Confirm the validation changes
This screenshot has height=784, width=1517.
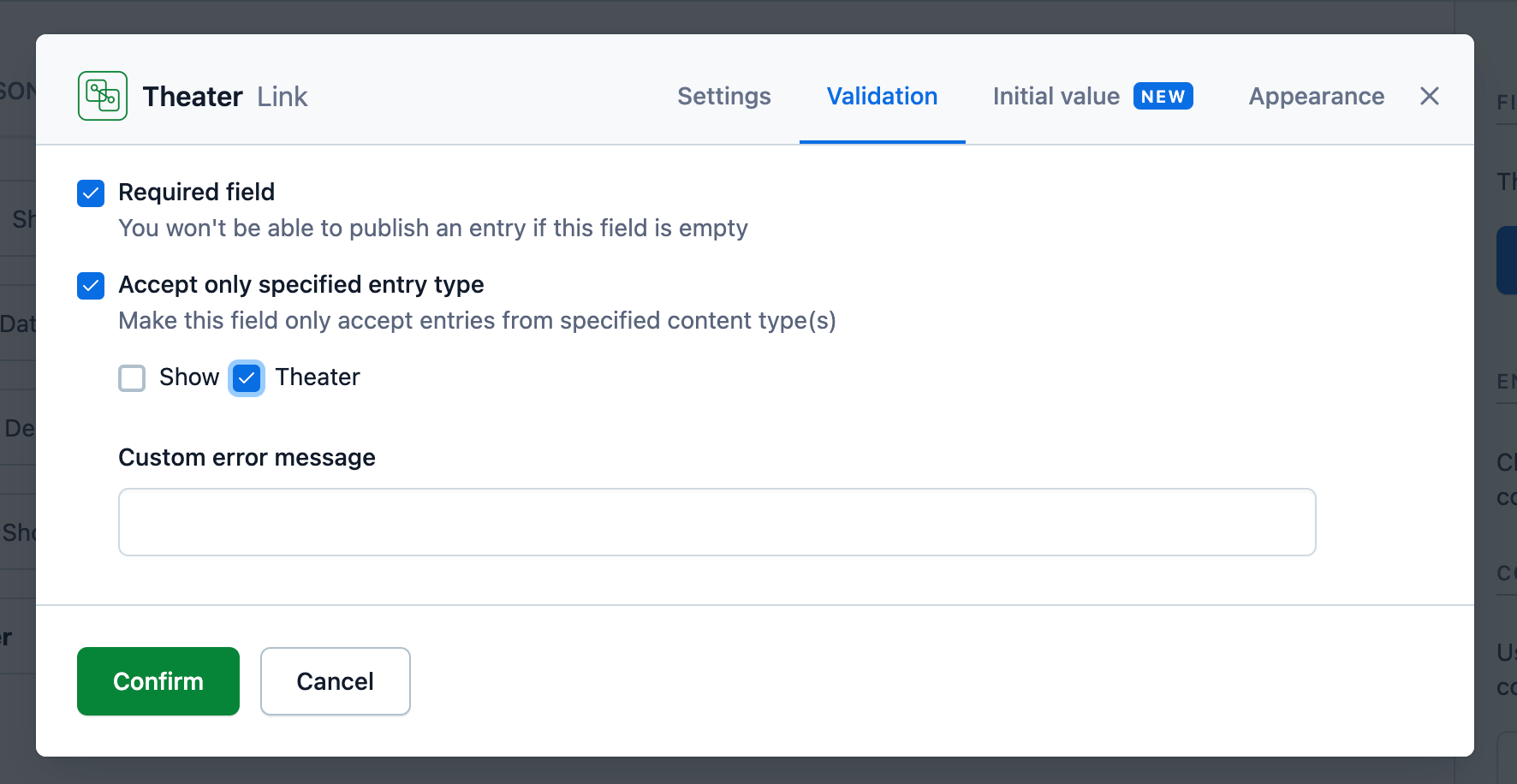[158, 681]
